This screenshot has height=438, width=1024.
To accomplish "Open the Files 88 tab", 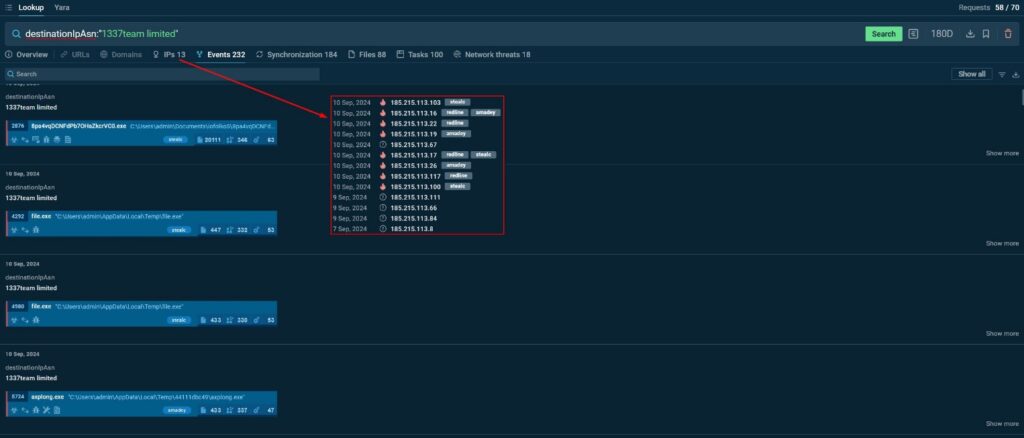I will 367,55.
